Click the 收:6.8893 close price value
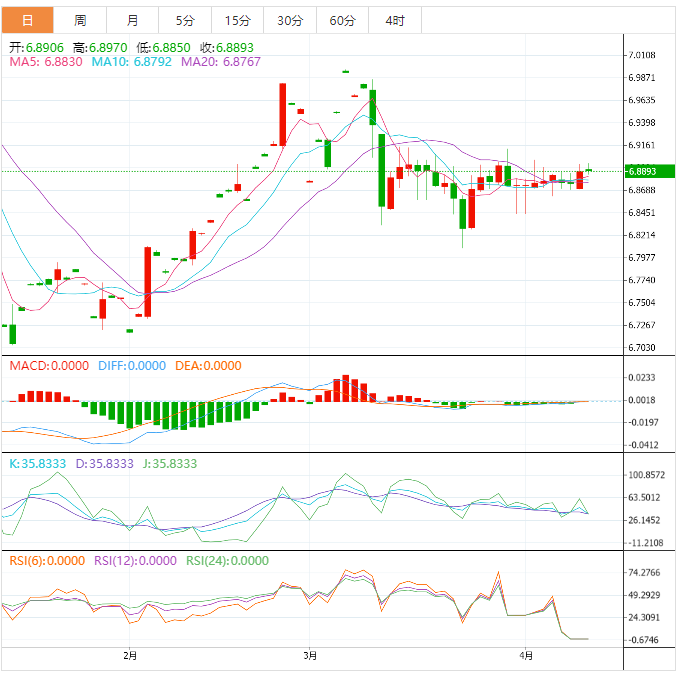This screenshot has height=679, width=682. point(227,47)
